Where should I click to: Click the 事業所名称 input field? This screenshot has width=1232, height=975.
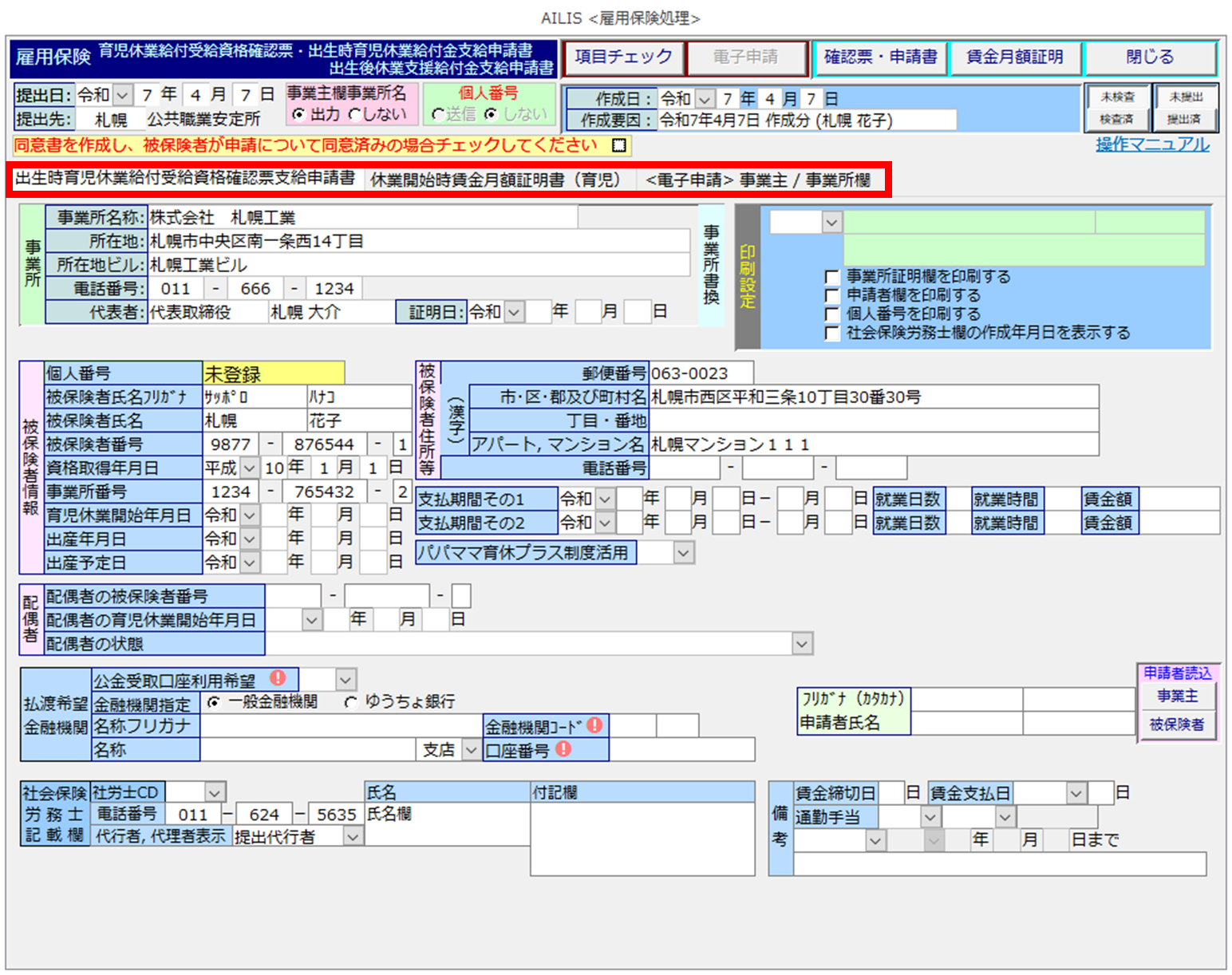(x=363, y=218)
